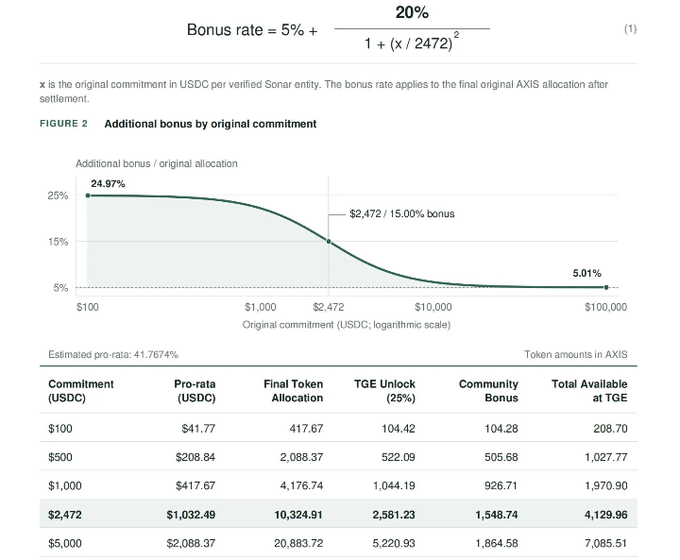The height and width of the screenshot is (560, 680).
Task: Click the 2,581.23 TGE unlock cell
Action: 394,515
